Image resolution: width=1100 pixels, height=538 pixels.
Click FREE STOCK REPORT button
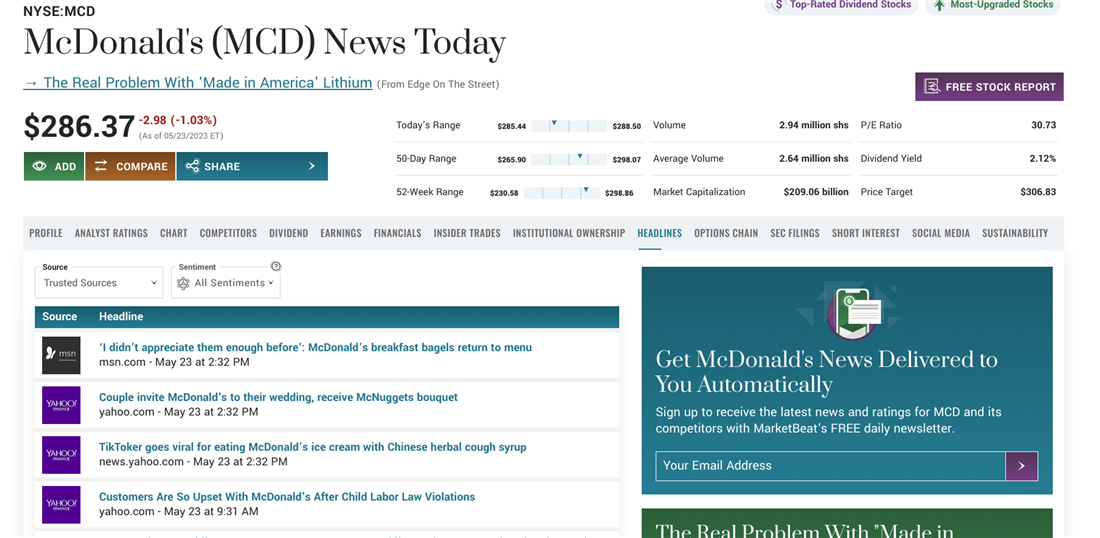pos(989,87)
